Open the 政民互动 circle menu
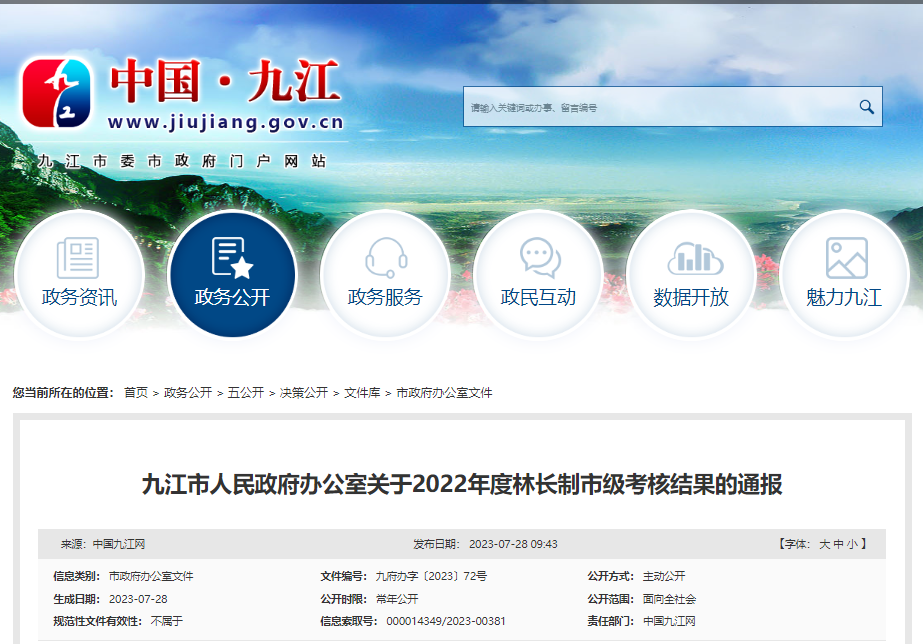Image resolution: width=923 pixels, height=644 pixels. coord(538,274)
